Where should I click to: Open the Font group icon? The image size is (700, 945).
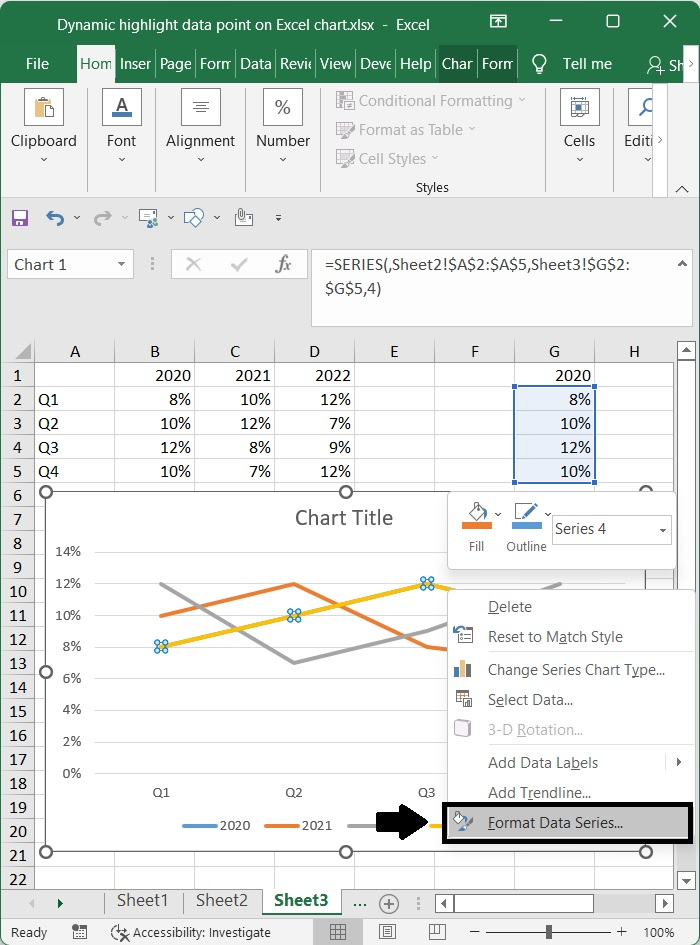click(x=122, y=107)
